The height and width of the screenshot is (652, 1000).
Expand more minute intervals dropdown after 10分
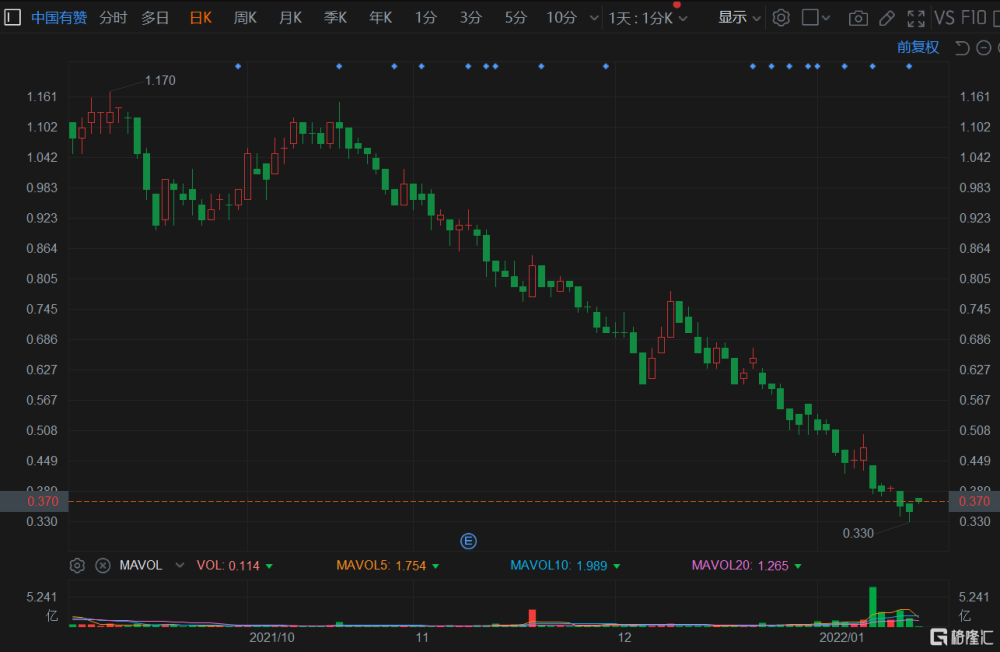click(594, 18)
